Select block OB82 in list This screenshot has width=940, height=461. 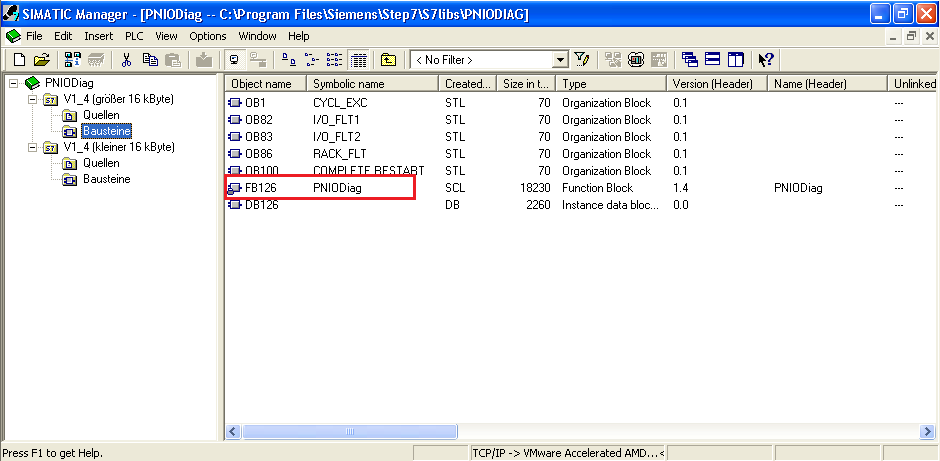(x=258, y=120)
